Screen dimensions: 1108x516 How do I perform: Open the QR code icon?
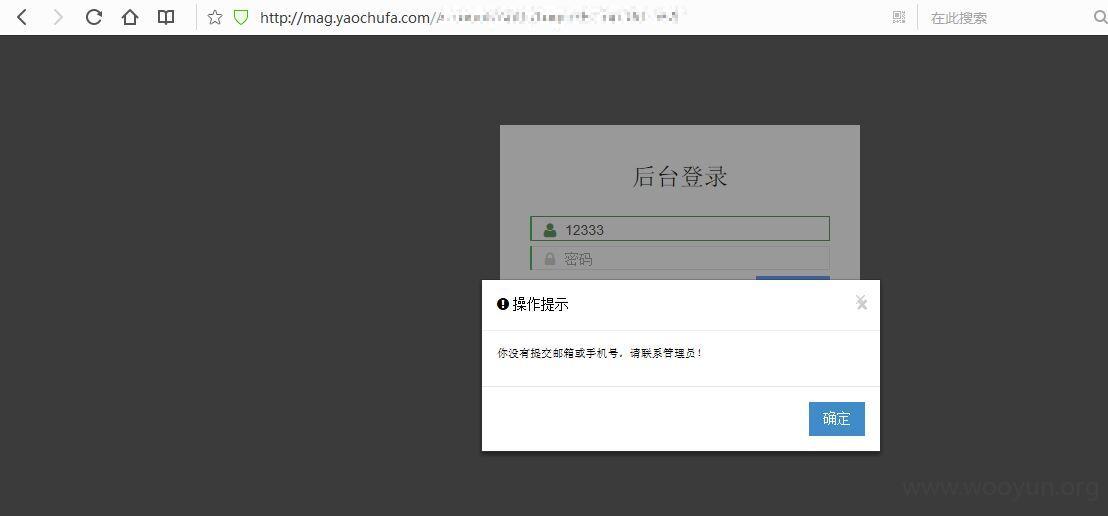(899, 18)
